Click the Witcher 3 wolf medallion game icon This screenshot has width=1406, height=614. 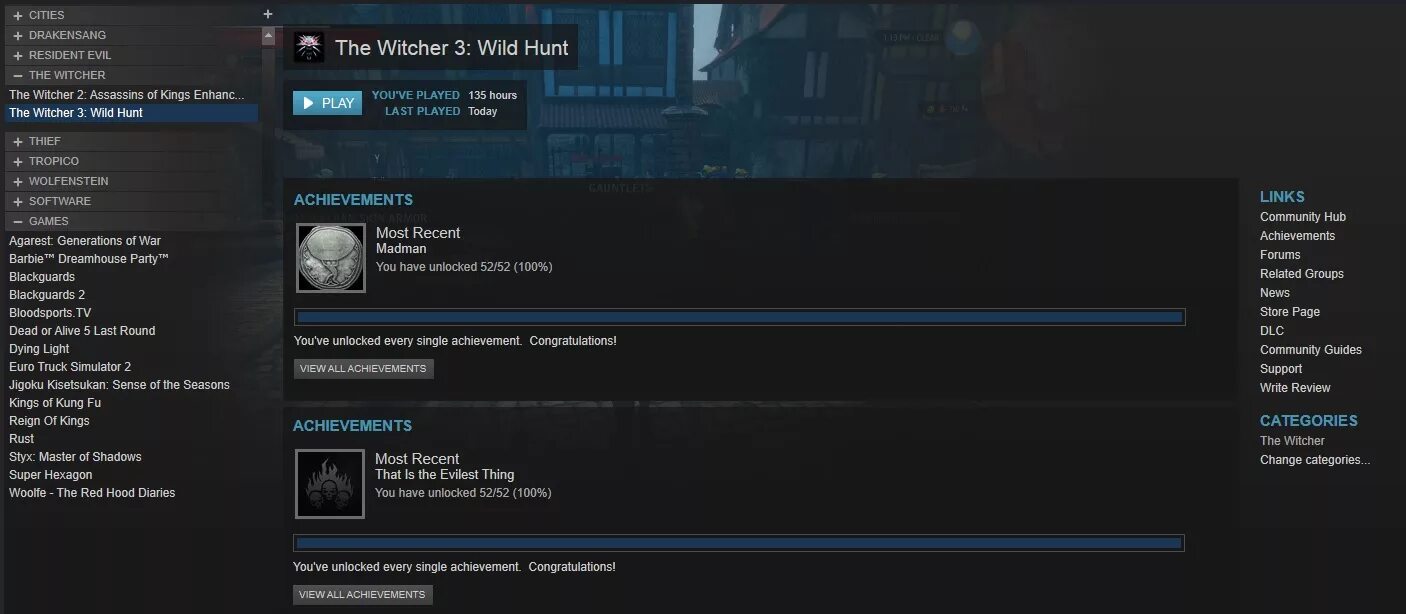point(309,47)
